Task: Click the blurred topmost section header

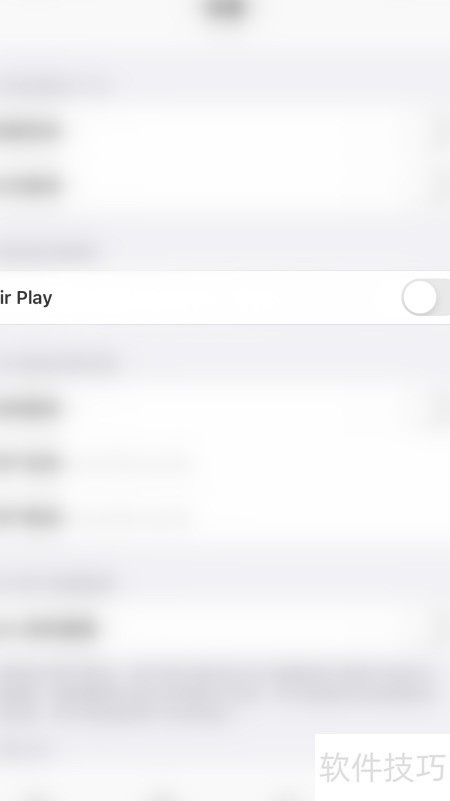Action: pyautogui.click(x=56, y=84)
